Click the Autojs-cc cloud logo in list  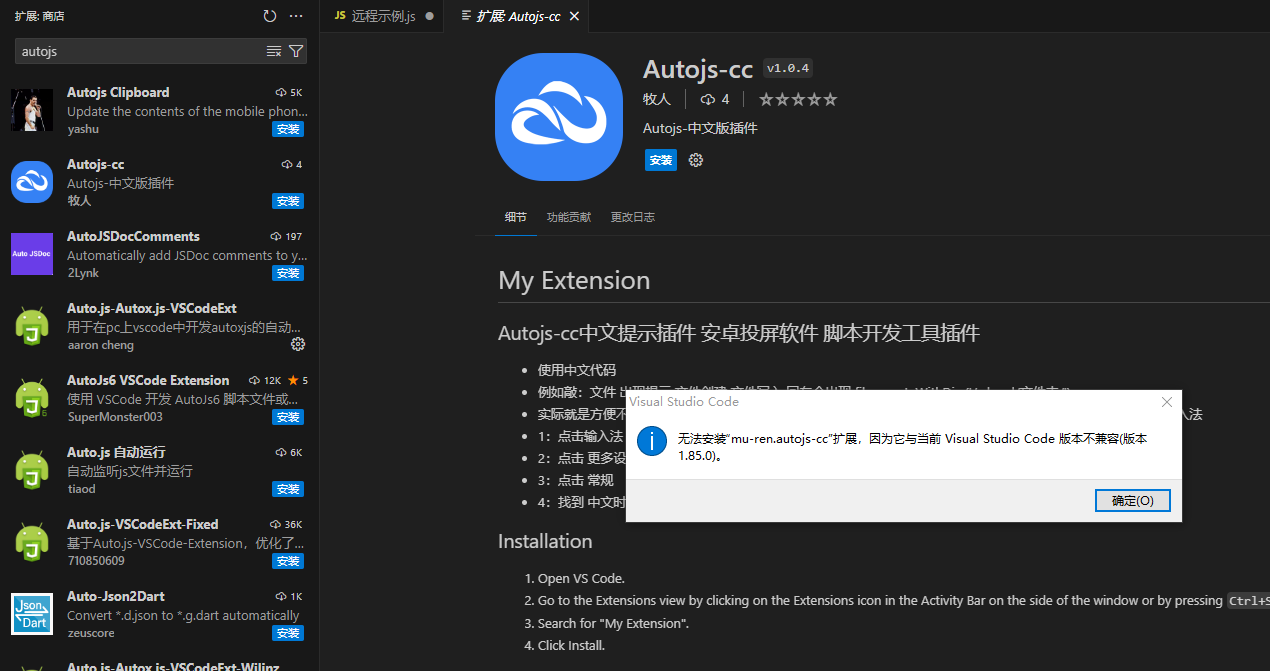tap(32, 182)
